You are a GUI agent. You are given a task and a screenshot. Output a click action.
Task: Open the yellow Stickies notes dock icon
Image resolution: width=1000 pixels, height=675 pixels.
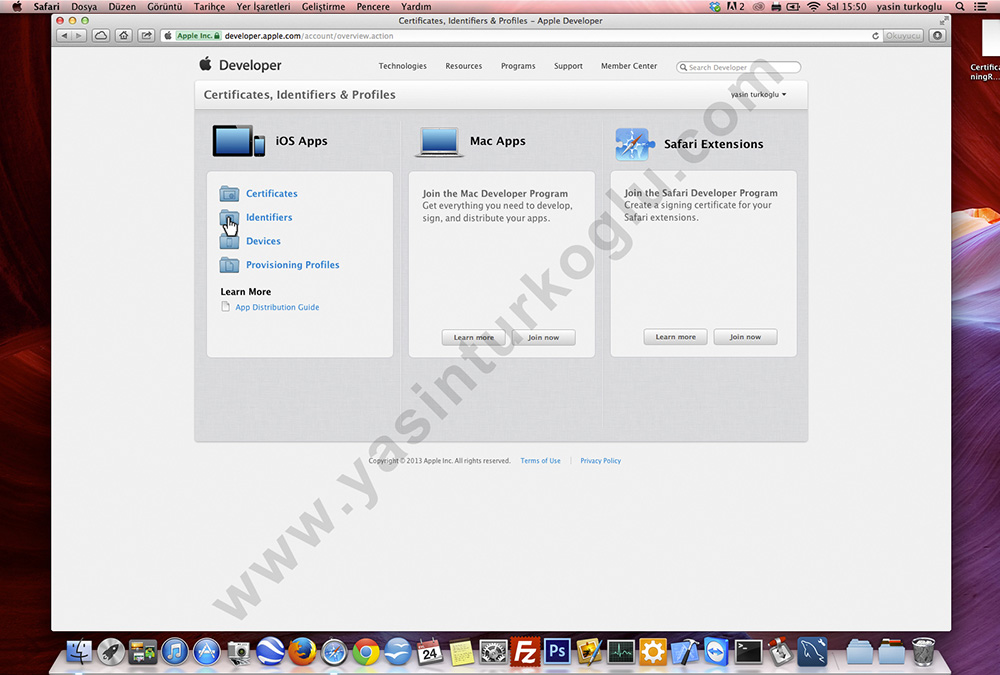click(x=461, y=651)
